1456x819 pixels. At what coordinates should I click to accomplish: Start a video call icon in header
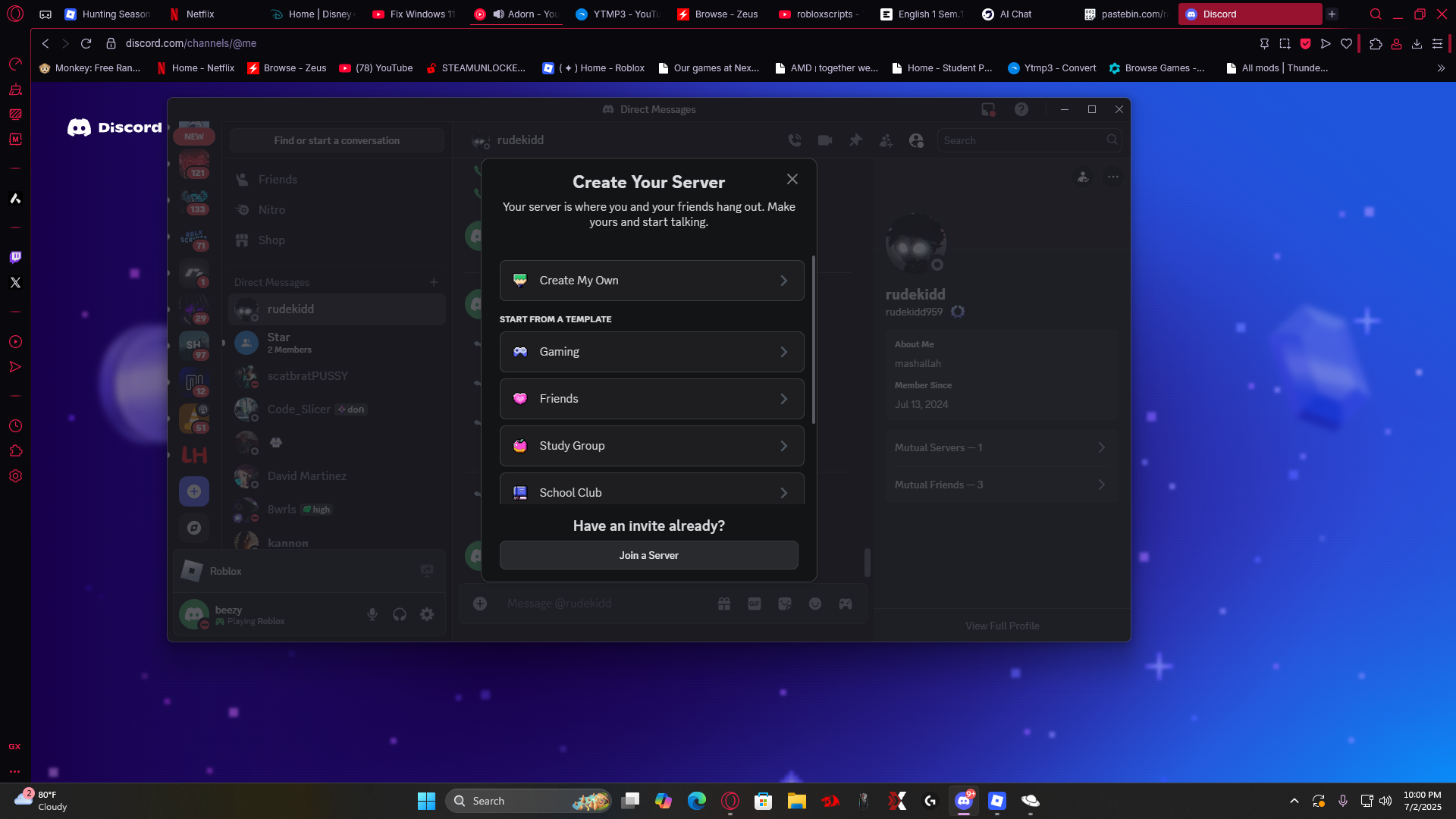coord(825,140)
